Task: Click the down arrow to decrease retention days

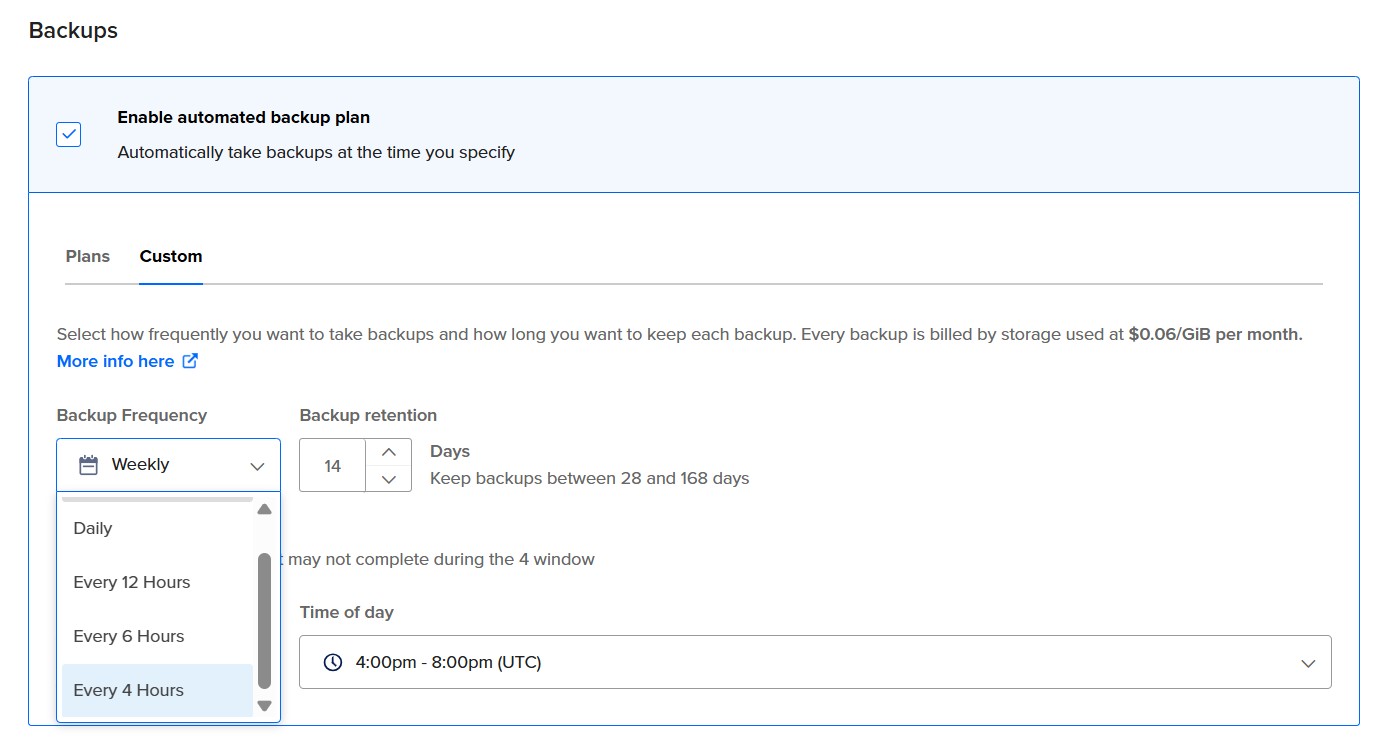Action: (390, 477)
